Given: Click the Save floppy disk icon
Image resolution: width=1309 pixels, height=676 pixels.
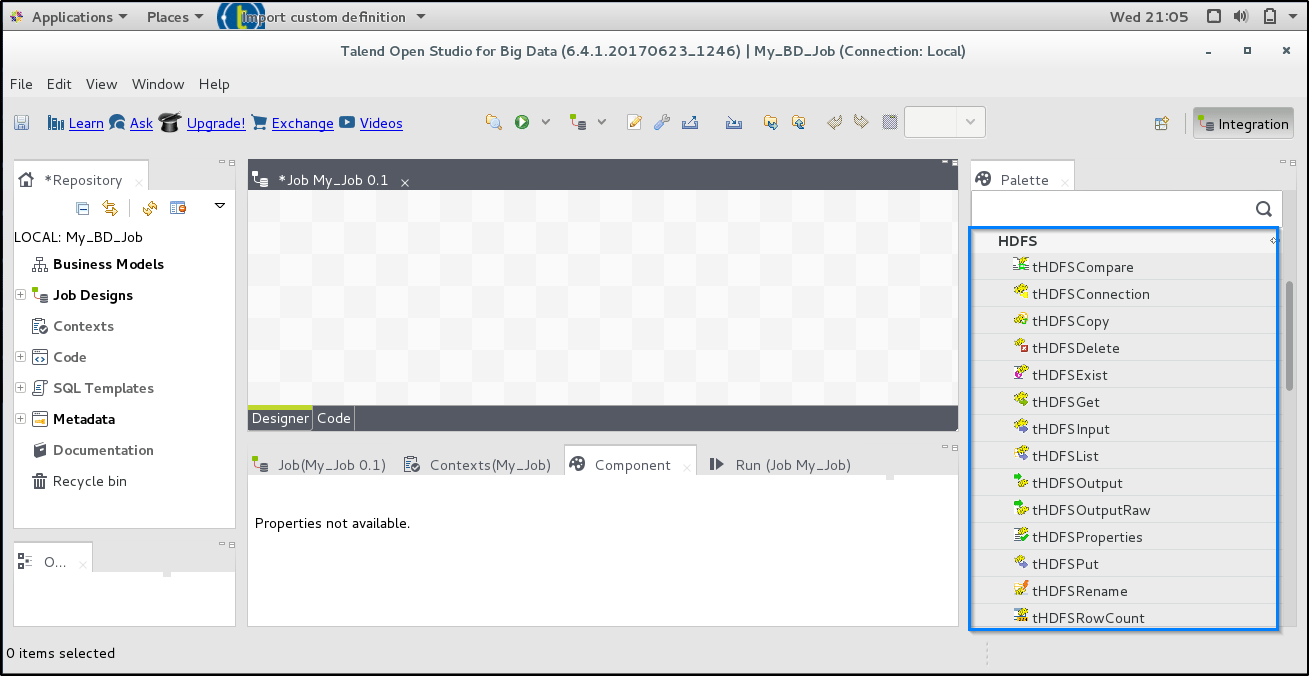Looking at the screenshot, I should pyautogui.click(x=21, y=123).
